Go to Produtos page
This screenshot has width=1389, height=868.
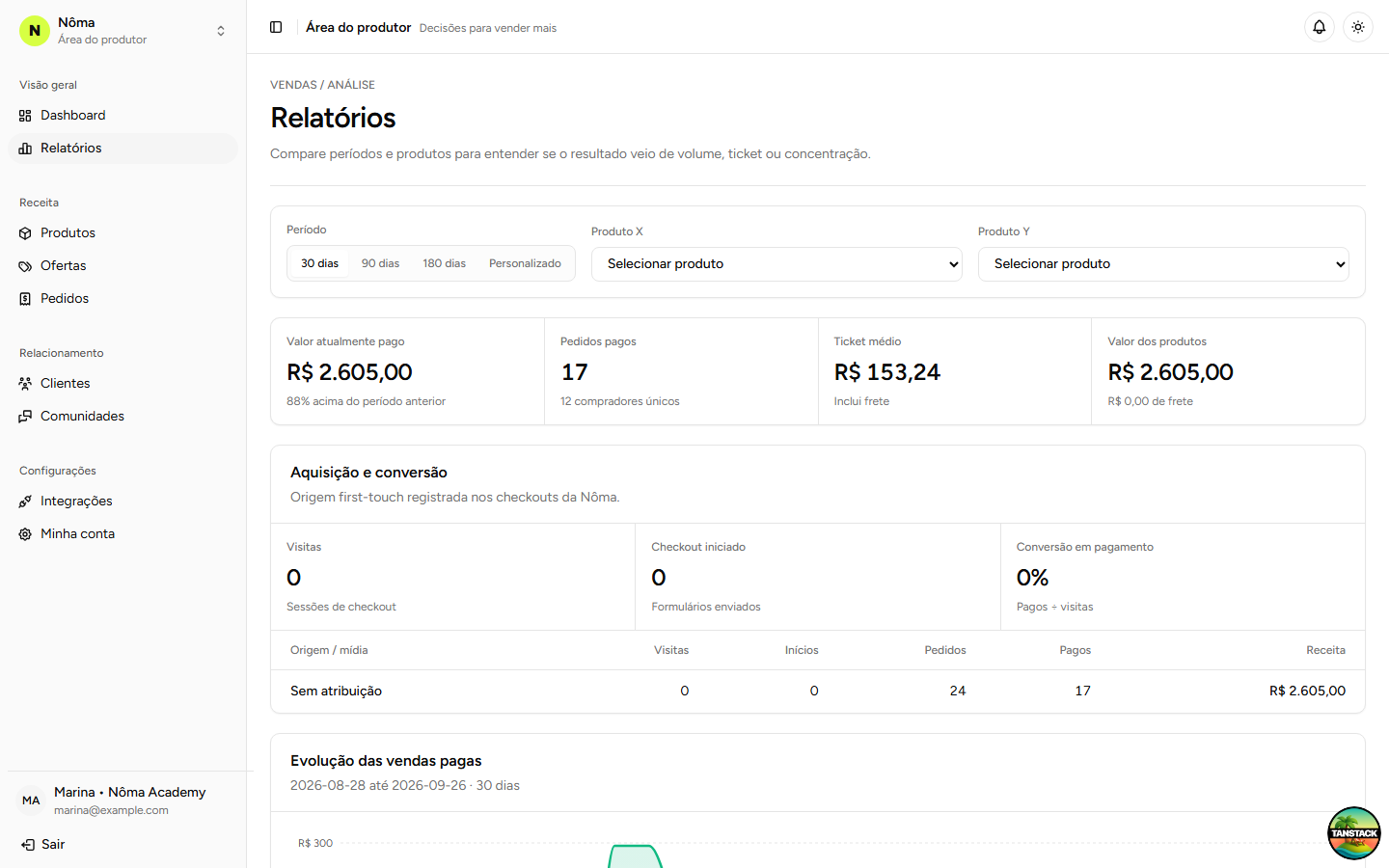[x=123, y=233]
